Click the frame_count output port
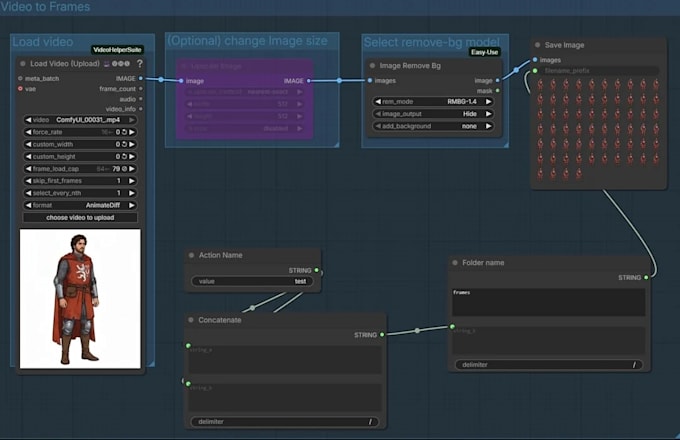The image size is (680, 440). point(141,89)
